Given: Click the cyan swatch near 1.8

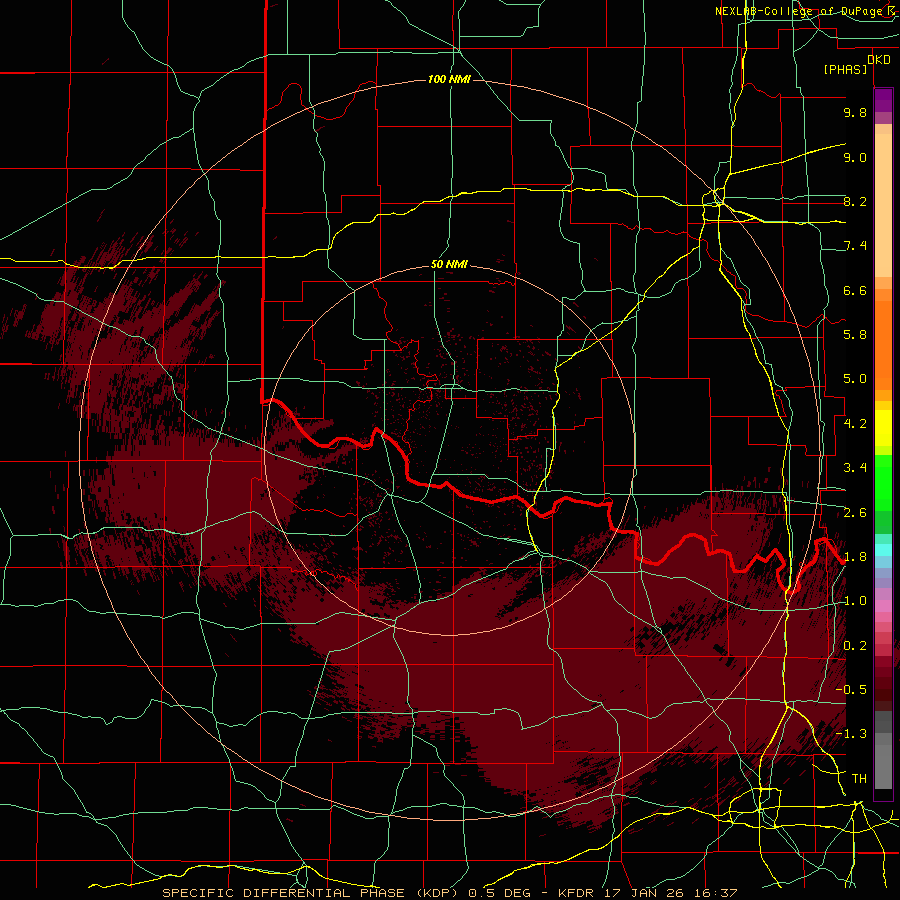Looking at the screenshot, I should 883,550.
